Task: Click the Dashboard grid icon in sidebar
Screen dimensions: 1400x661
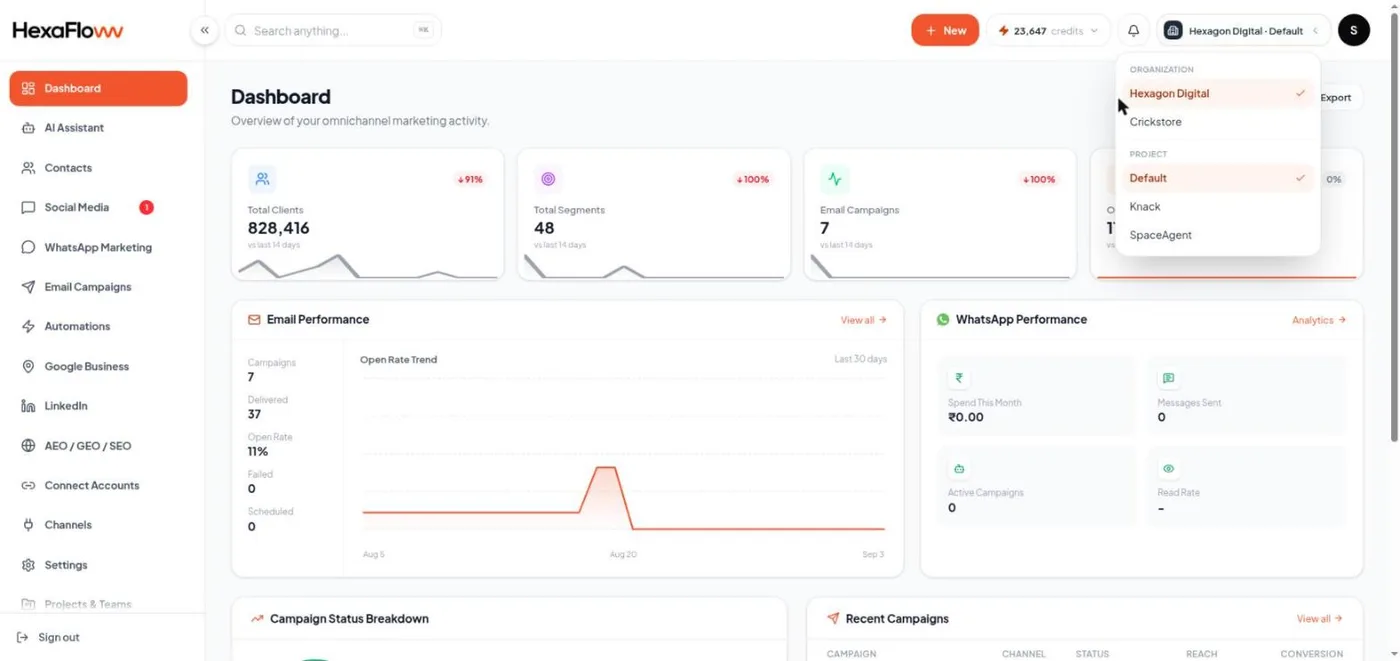Action: pos(28,88)
